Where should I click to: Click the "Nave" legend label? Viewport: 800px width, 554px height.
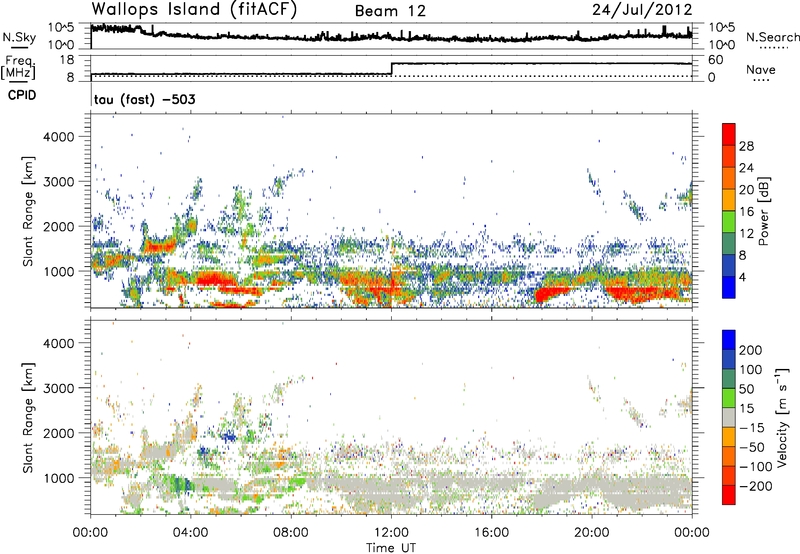click(761, 70)
